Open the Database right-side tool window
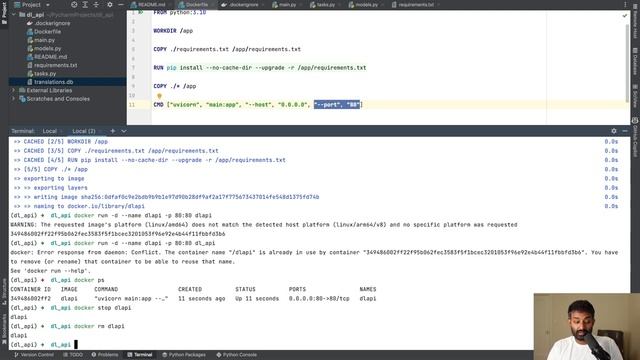Image resolution: width=640 pixels, height=360 pixels. 635,62
